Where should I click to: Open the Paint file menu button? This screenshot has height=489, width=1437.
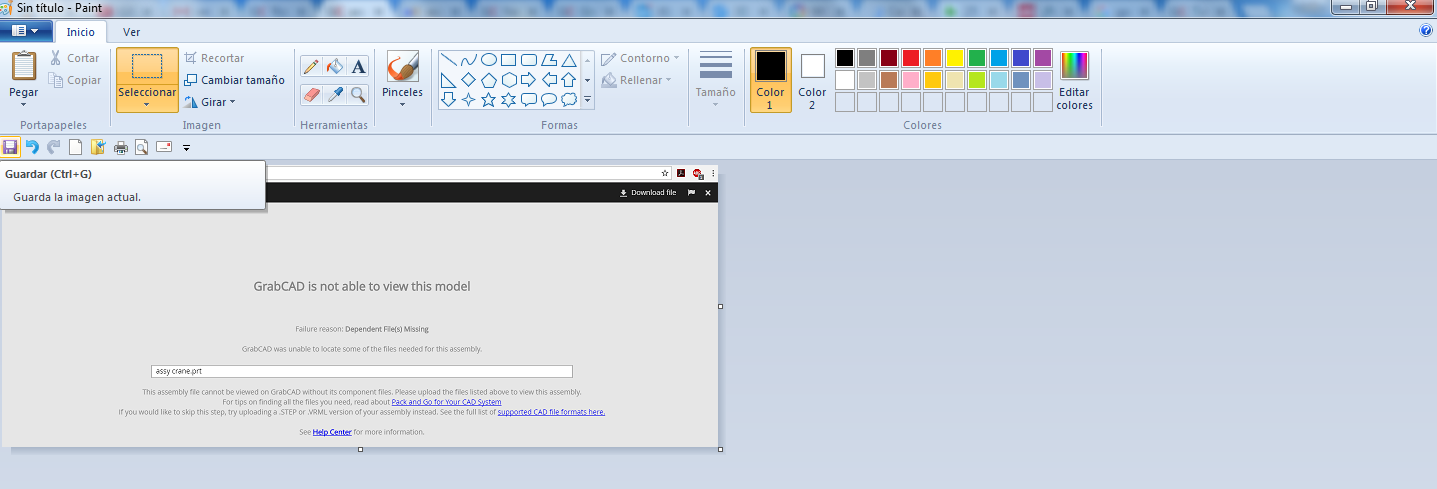pyautogui.click(x=26, y=31)
